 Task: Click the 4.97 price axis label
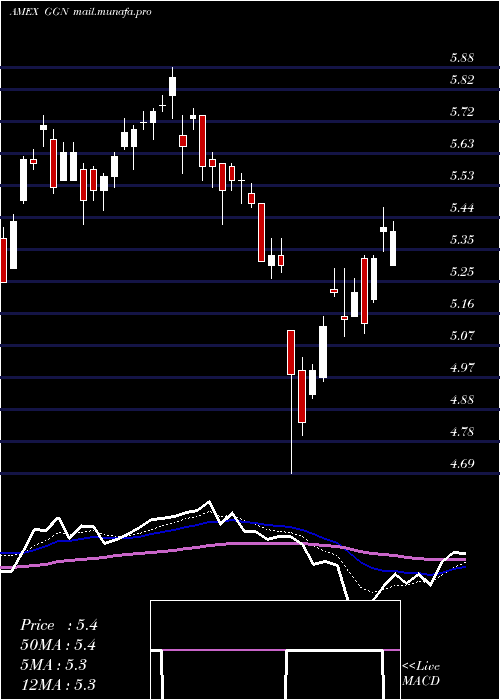click(x=462, y=367)
